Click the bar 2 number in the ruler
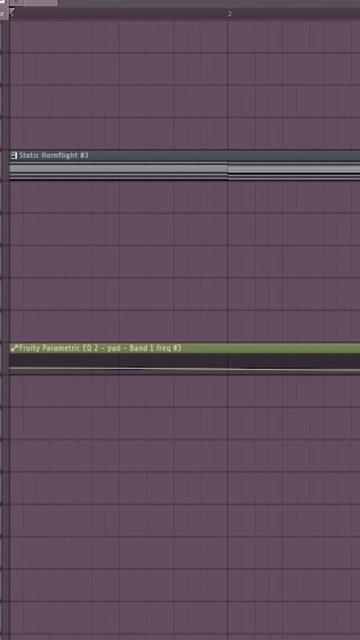Screen dimensions: 360x640 pos(229,14)
